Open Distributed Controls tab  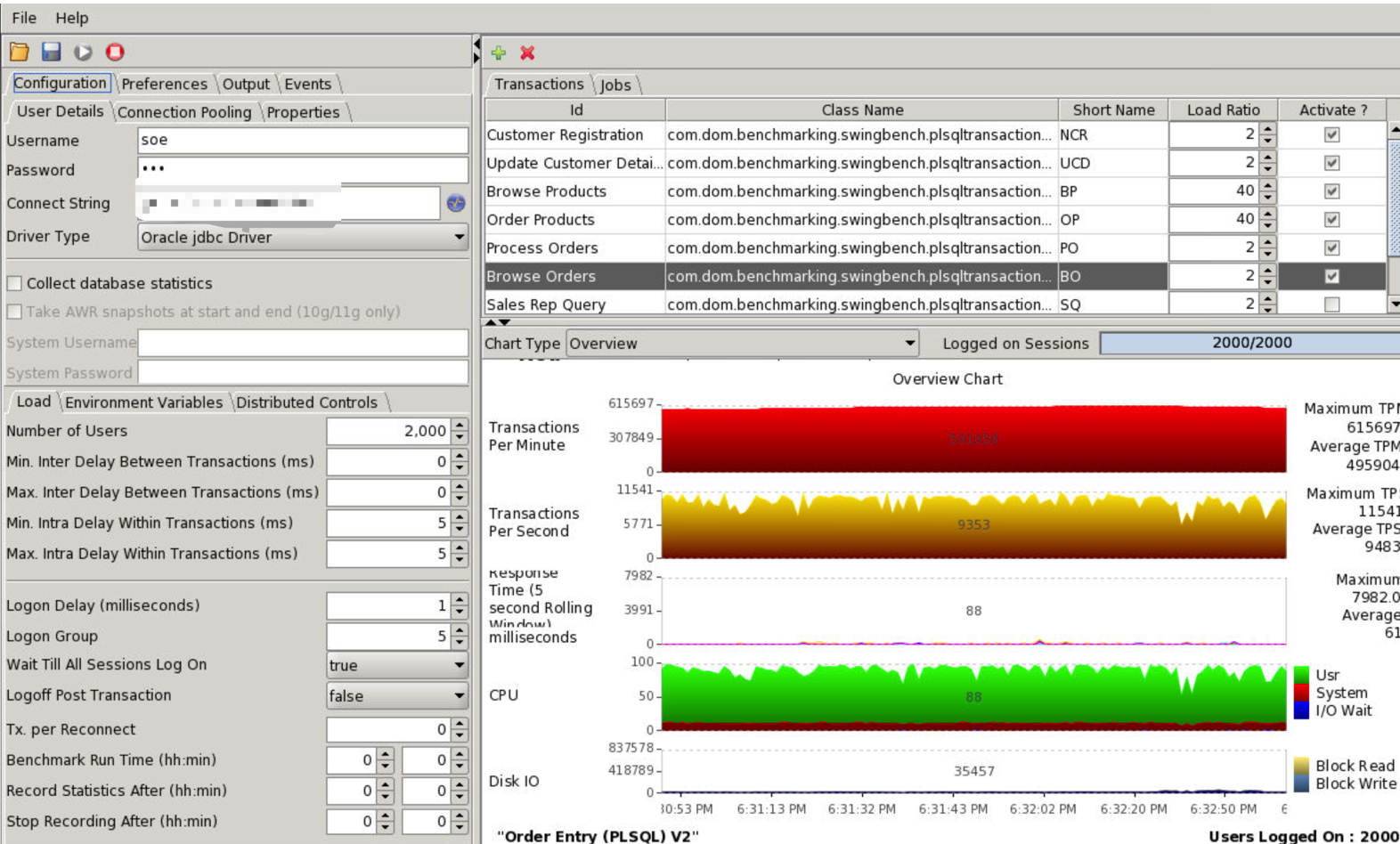306,402
